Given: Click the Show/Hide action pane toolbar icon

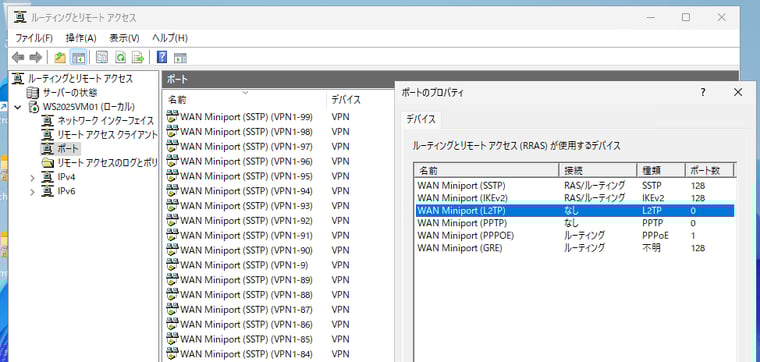Looking at the screenshot, I should 180,58.
